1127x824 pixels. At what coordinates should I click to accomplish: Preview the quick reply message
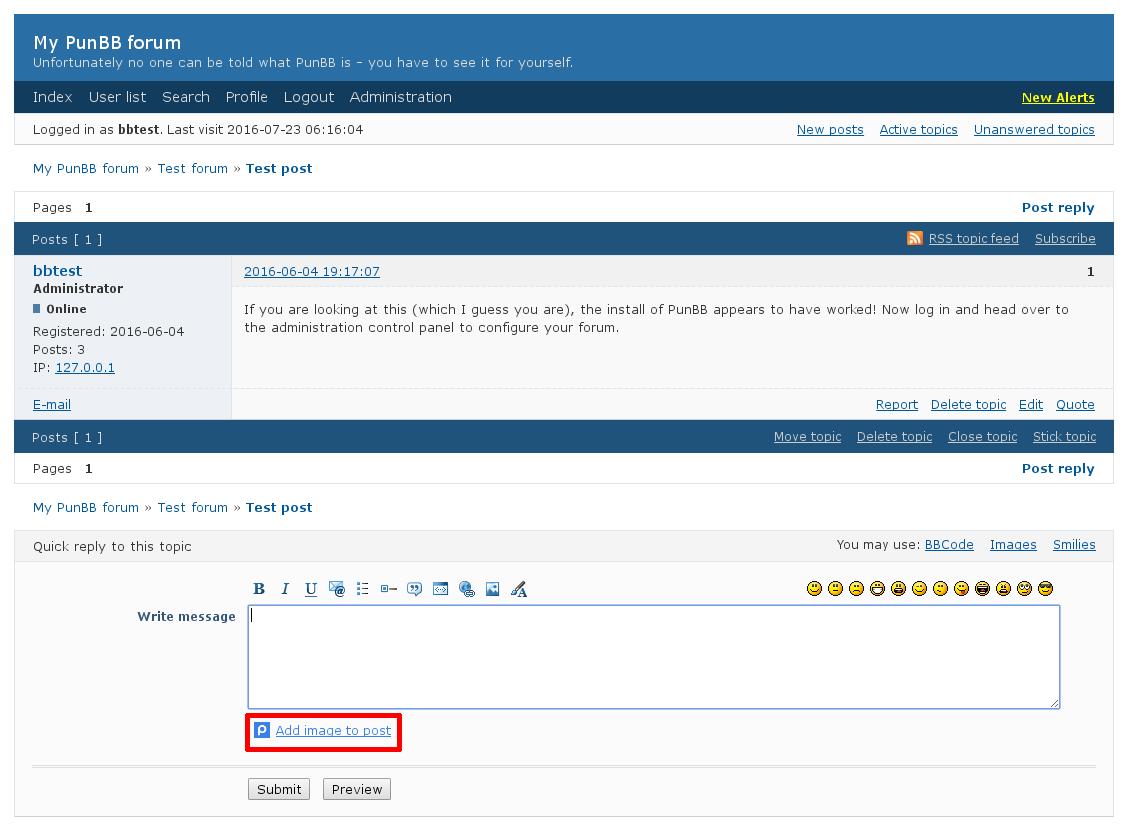(356, 789)
